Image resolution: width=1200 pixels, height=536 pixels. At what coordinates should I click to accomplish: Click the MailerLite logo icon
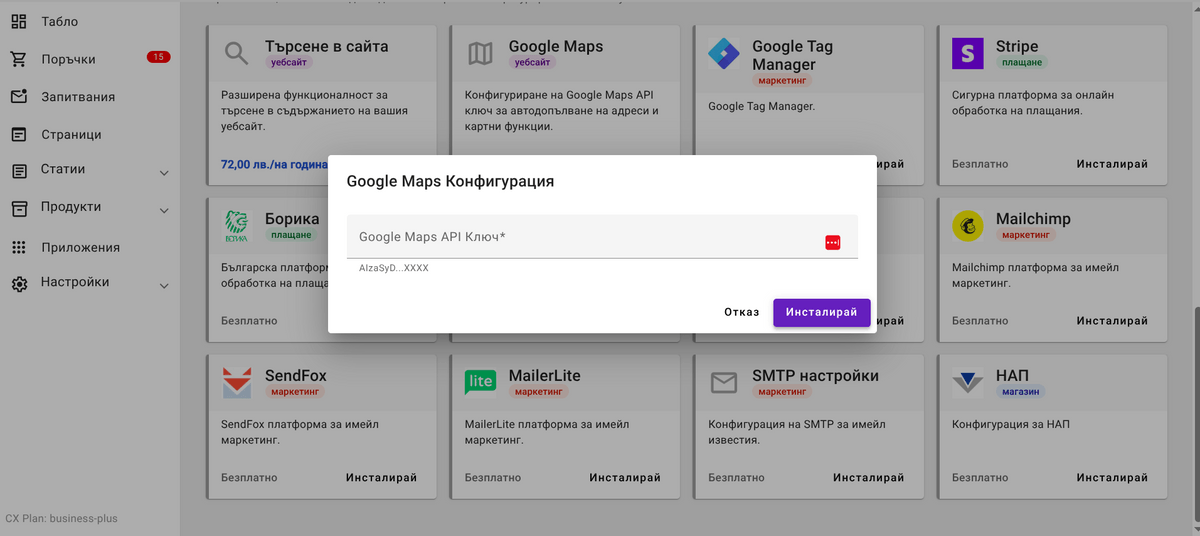coord(481,382)
